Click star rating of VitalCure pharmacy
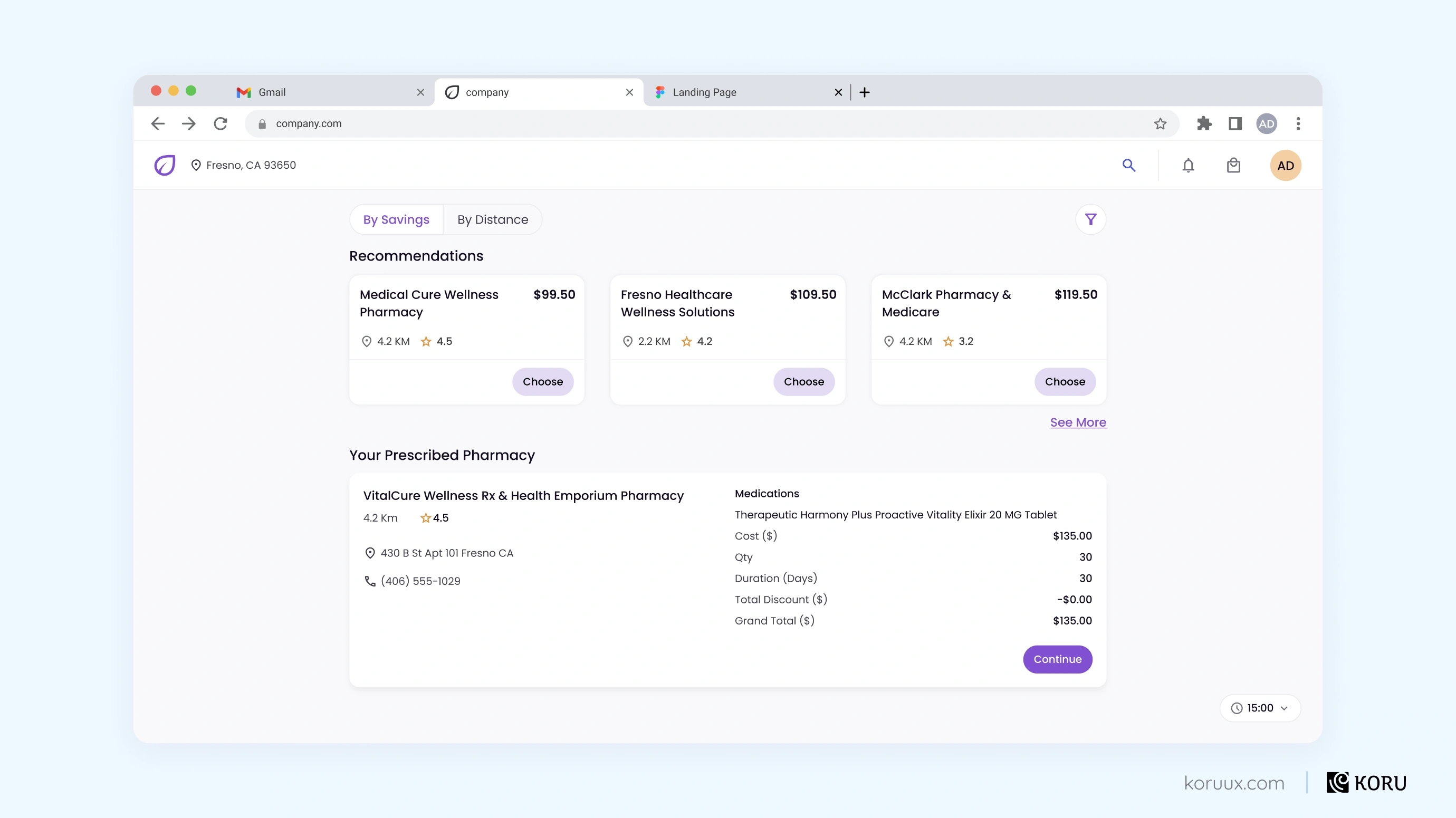This screenshot has width=1456, height=818. tap(434, 518)
